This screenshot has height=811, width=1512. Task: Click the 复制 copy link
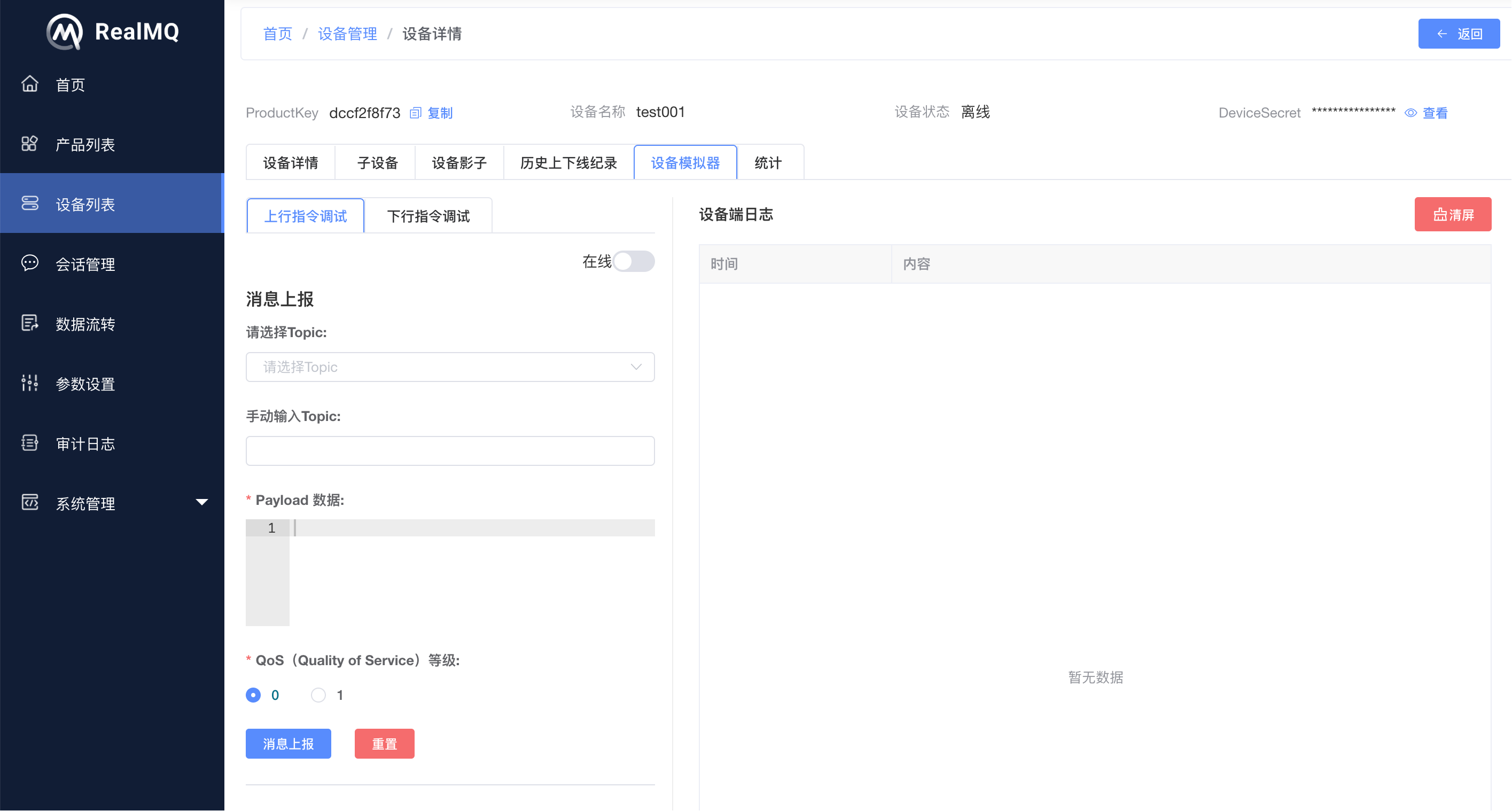(440, 113)
